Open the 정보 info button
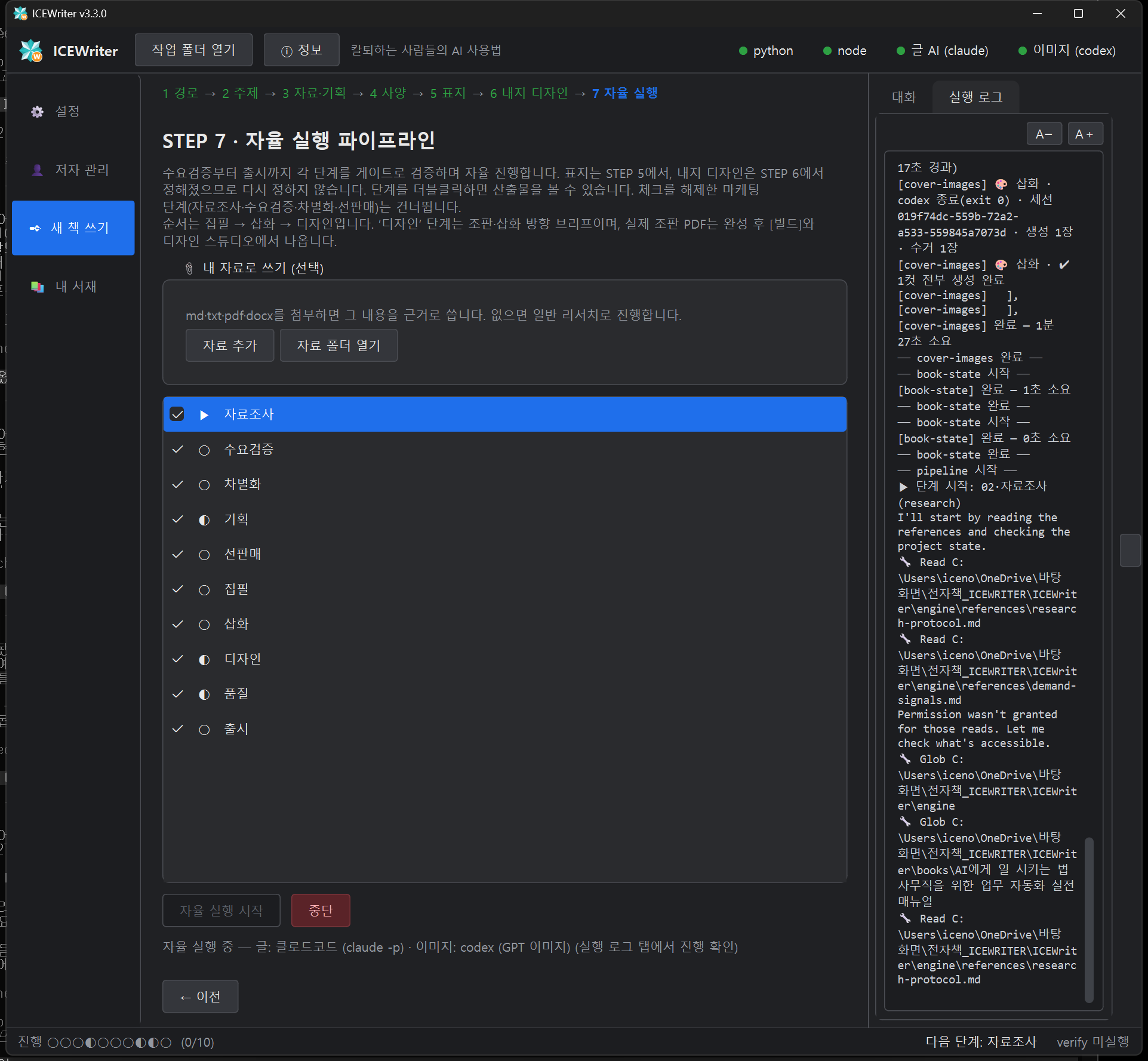The image size is (1148, 1061). [x=301, y=50]
